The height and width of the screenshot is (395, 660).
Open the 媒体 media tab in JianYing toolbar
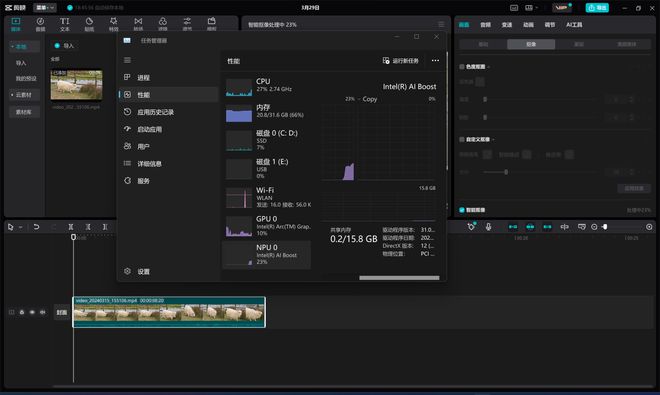pyautogui.click(x=16, y=24)
